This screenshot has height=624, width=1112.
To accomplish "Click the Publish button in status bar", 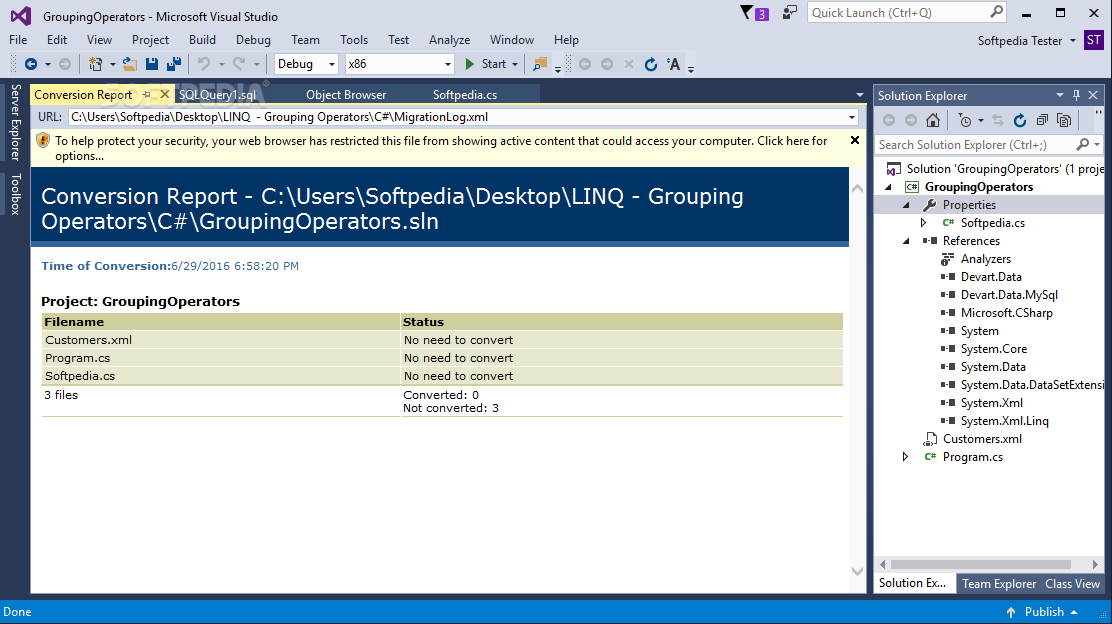I will click(x=1045, y=612).
